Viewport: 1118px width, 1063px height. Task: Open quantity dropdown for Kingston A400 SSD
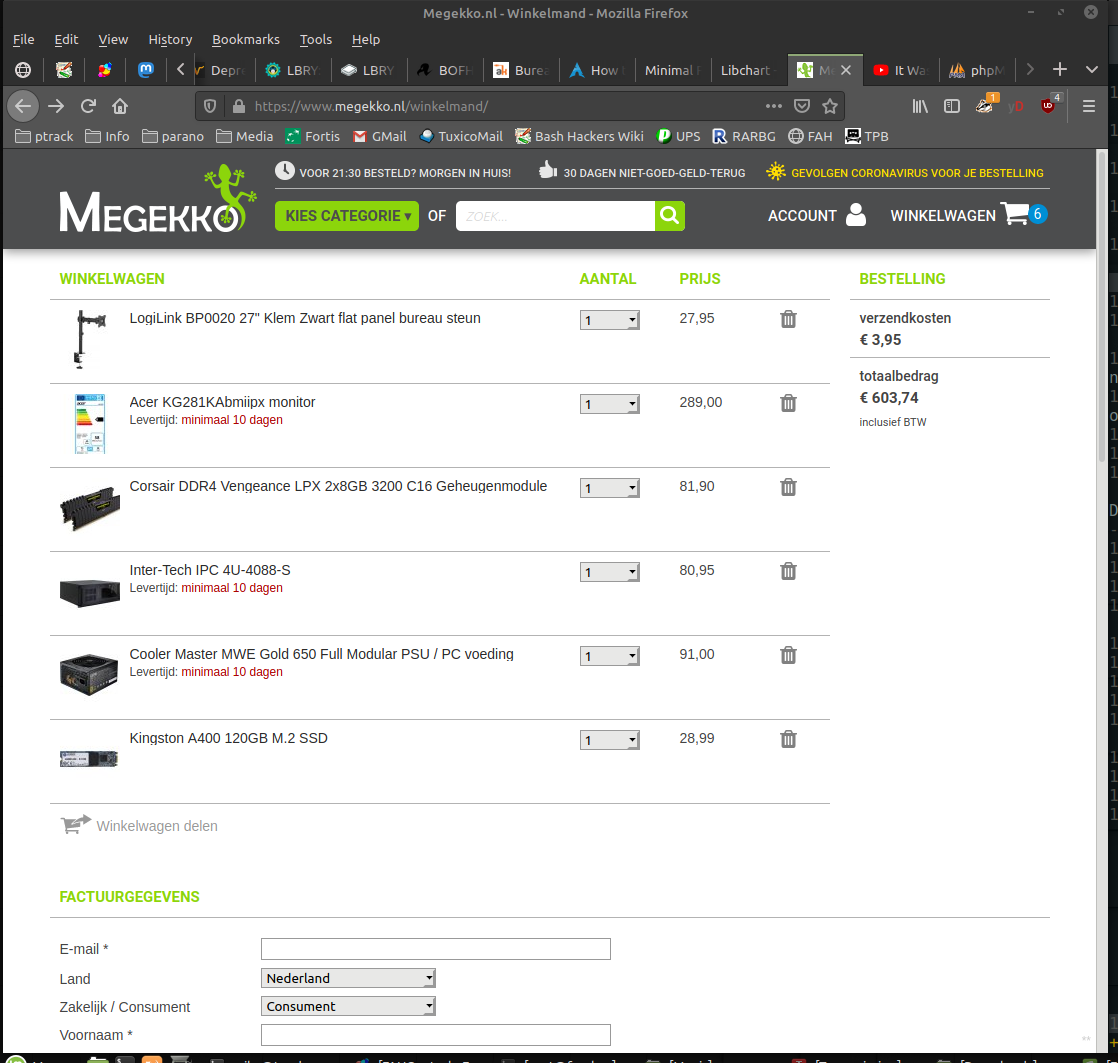point(610,741)
